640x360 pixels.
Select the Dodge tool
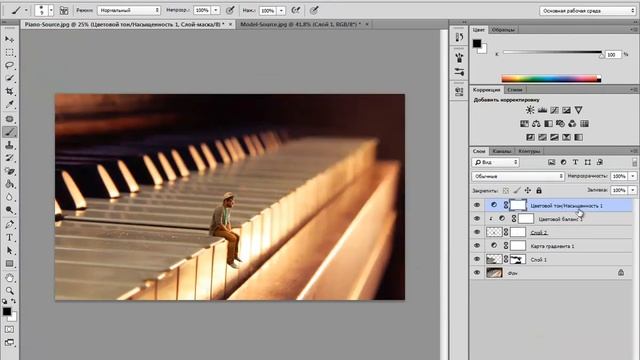9,210
